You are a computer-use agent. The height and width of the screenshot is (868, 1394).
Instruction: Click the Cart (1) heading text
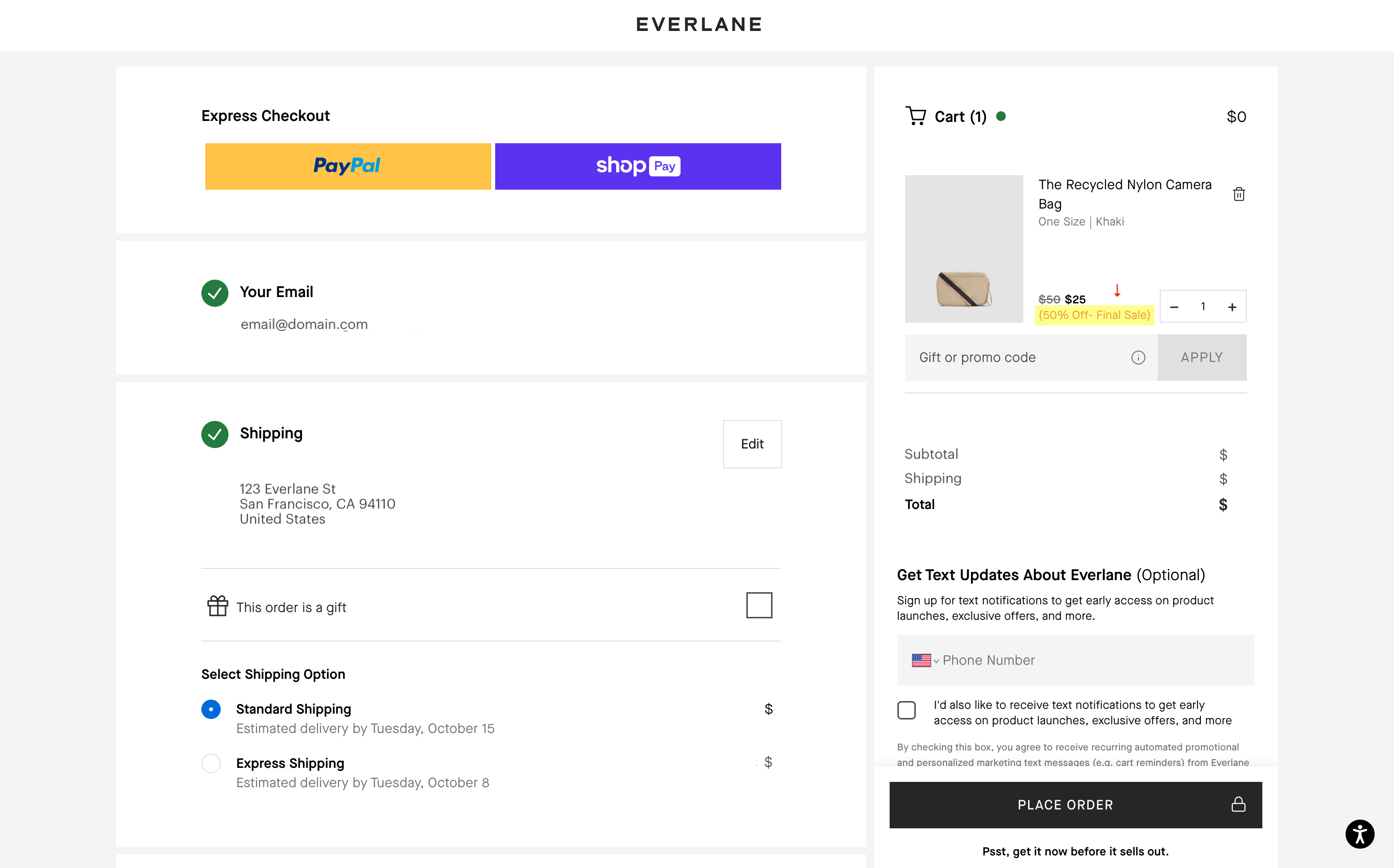(x=960, y=117)
